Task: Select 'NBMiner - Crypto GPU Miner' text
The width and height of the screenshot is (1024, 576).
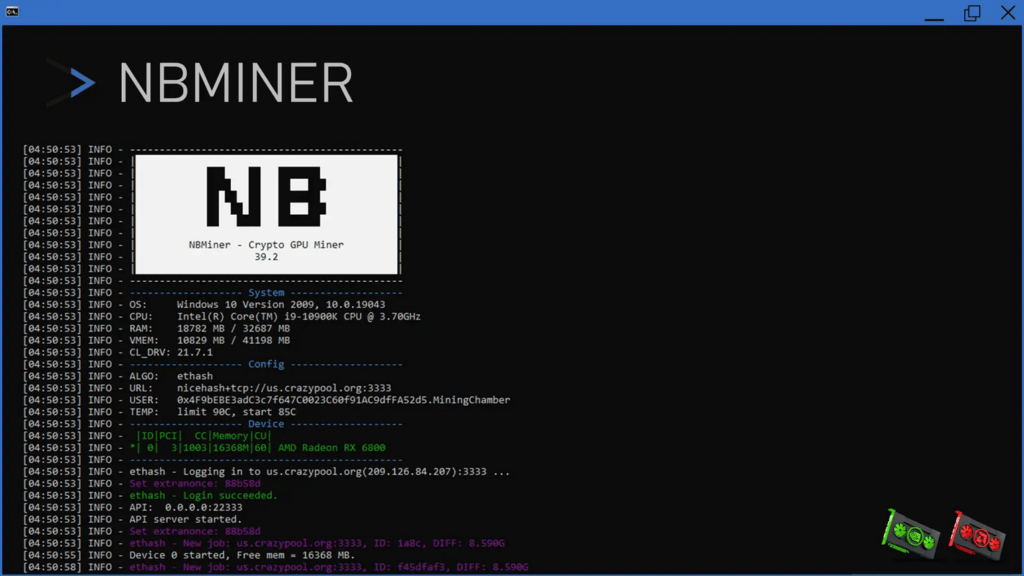Action: click(266, 245)
